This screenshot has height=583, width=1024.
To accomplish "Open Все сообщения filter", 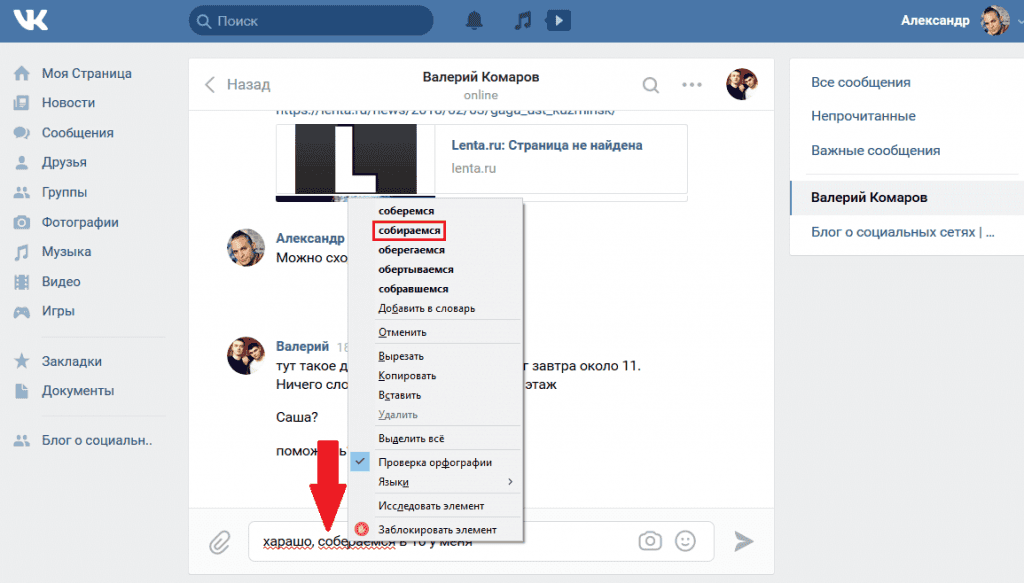I will point(861,82).
